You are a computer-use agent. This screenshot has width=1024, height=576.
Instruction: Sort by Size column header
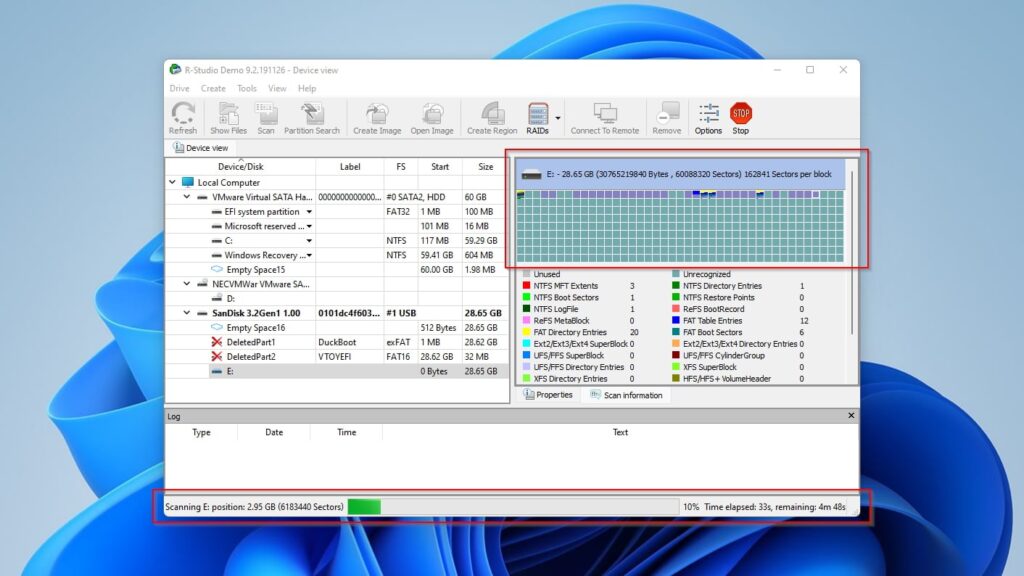coord(485,167)
